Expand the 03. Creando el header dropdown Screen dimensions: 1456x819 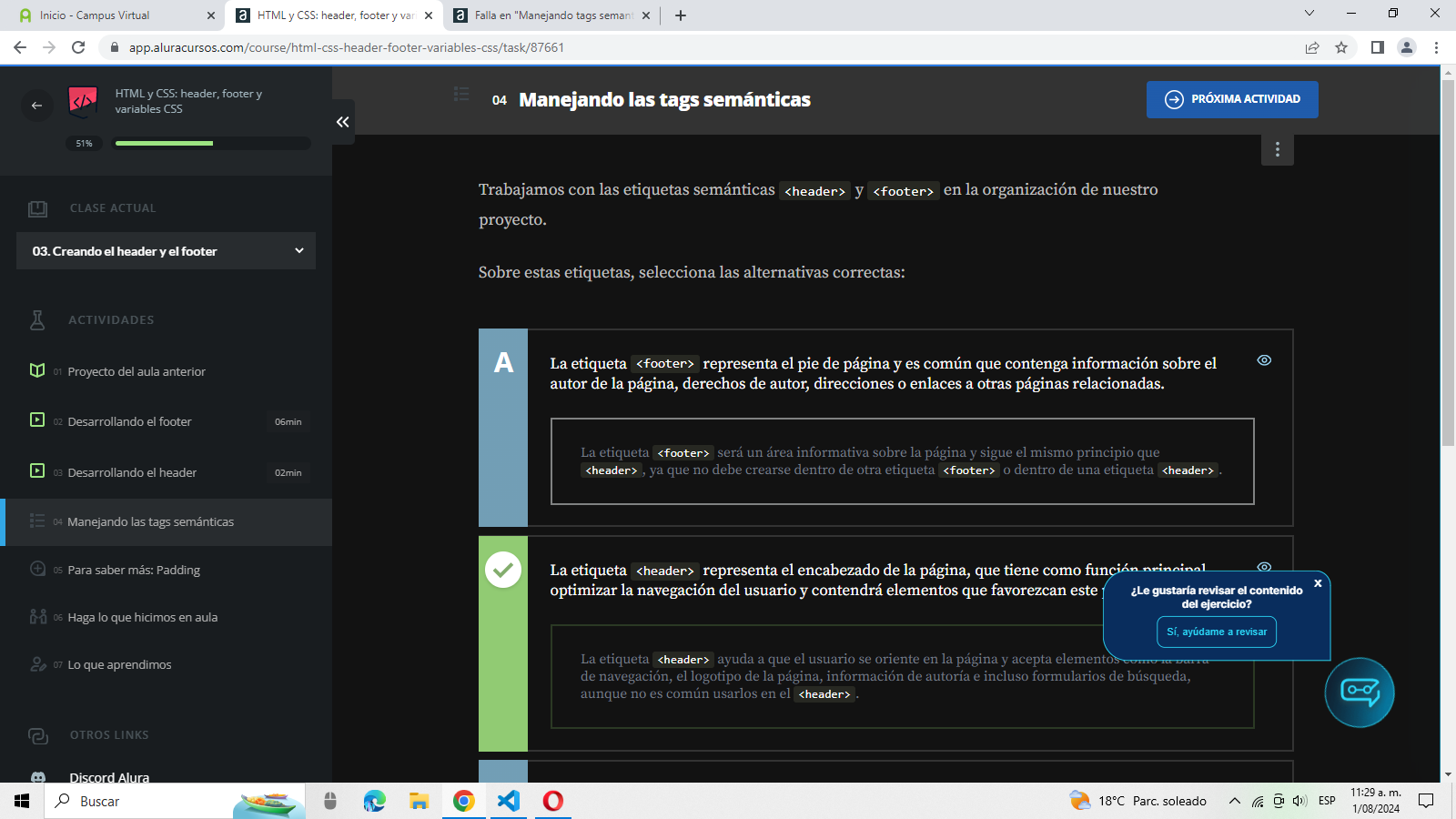[166, 251]
